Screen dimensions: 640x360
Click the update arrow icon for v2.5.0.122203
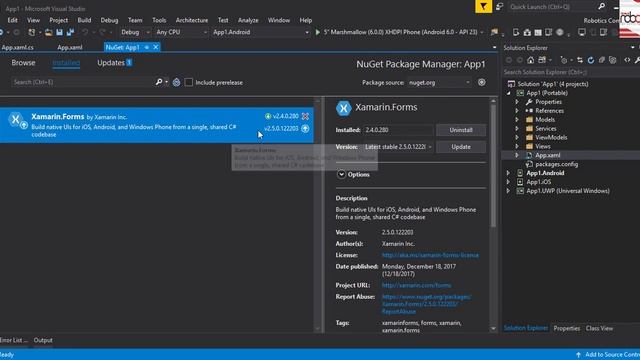(x=305, y=129)
